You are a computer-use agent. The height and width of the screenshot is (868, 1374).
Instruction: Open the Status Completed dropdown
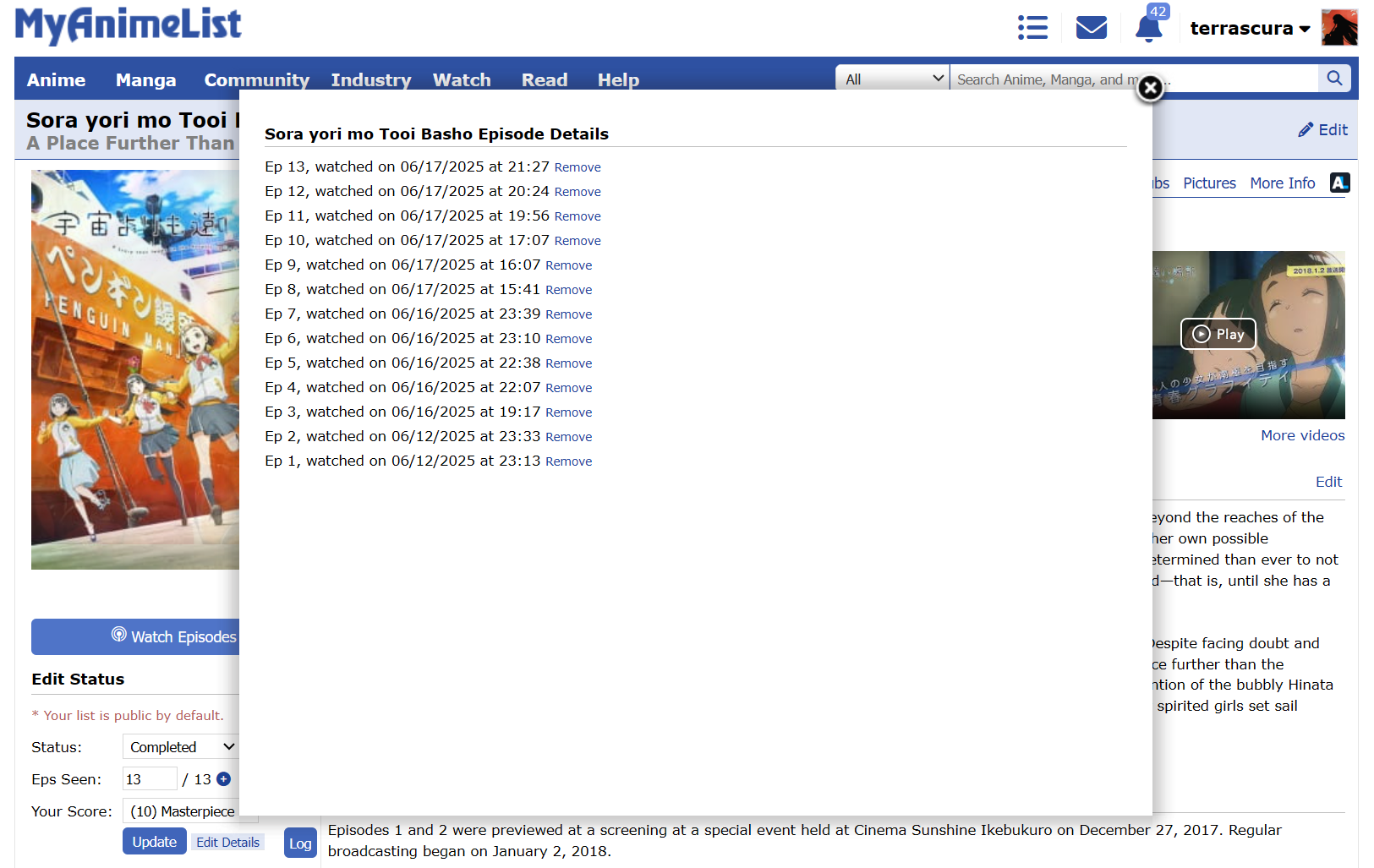click(181, 747)
